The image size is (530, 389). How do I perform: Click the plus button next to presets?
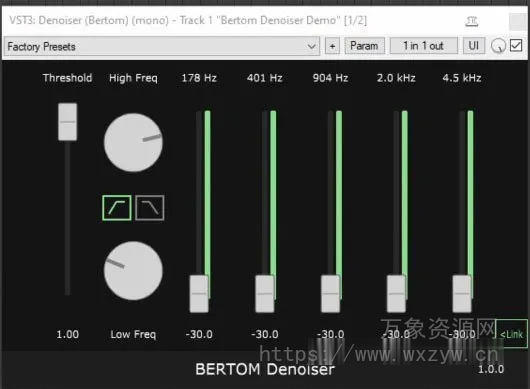[332, 46]
